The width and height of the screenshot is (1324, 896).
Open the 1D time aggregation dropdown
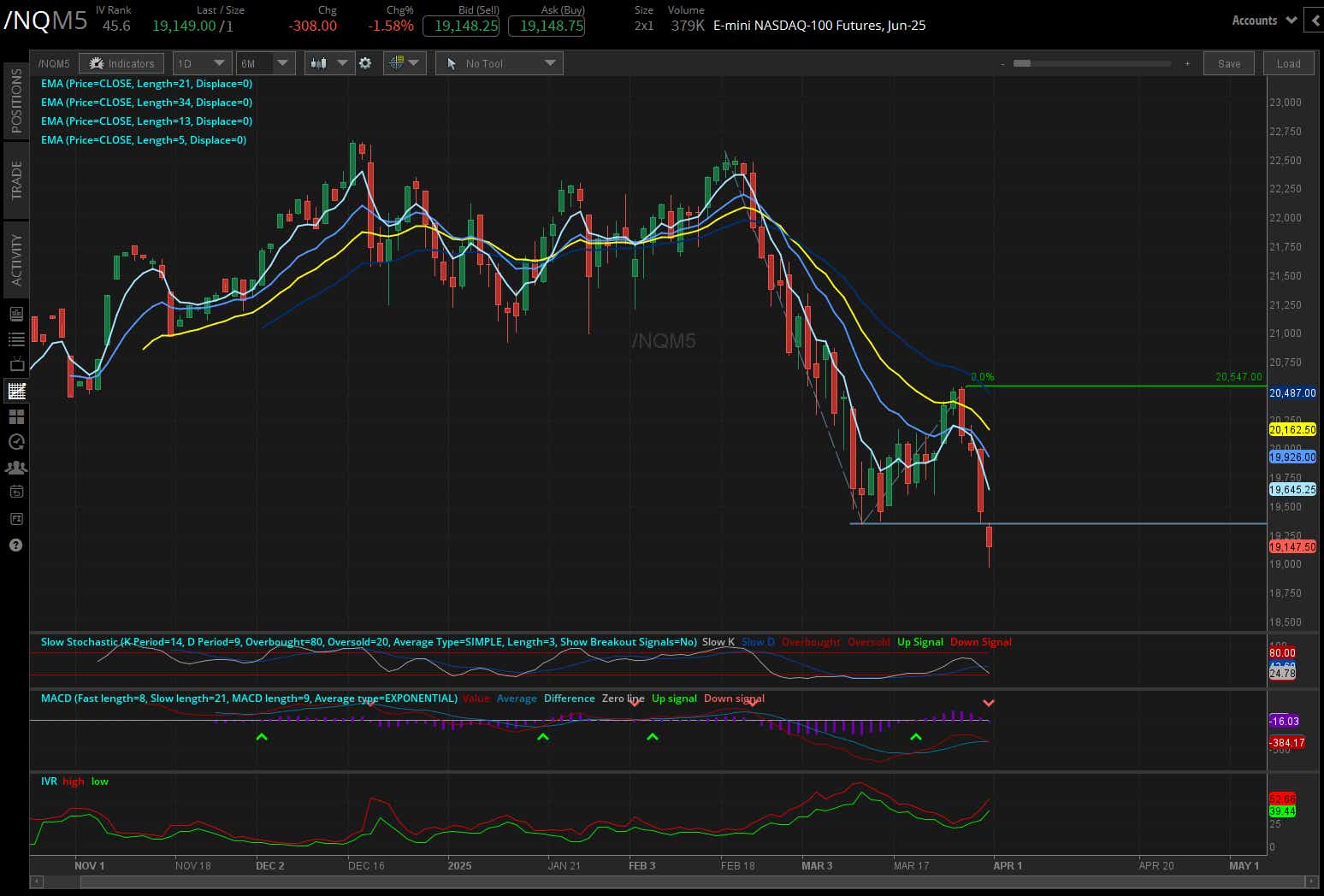click(x=201, y=62)
